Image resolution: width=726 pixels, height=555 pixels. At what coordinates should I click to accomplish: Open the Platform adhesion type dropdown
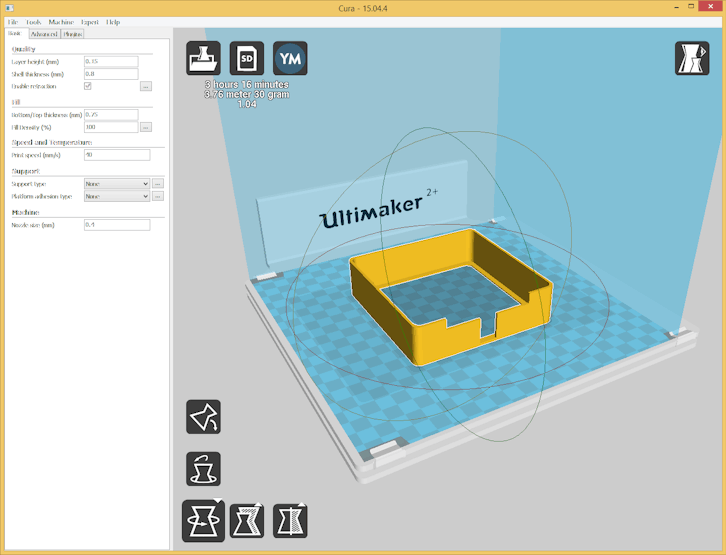(117, 196)
